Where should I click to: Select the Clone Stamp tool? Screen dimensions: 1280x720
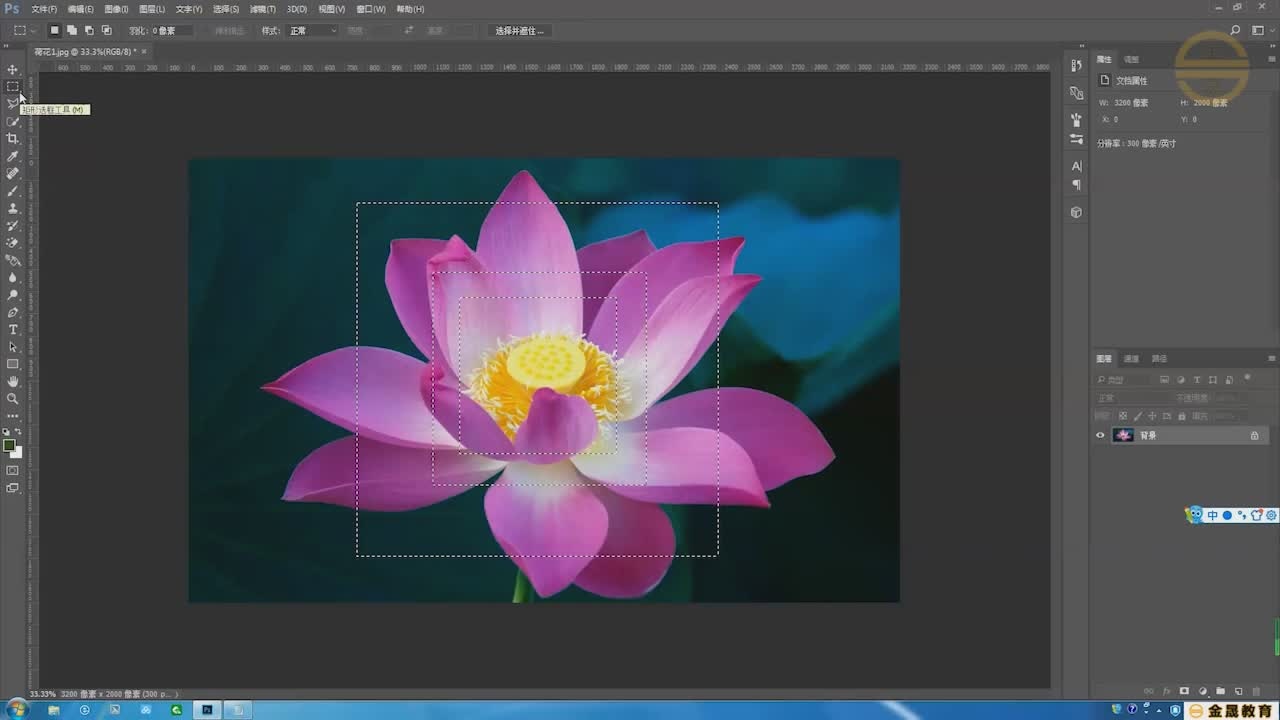tap(13, 208)
